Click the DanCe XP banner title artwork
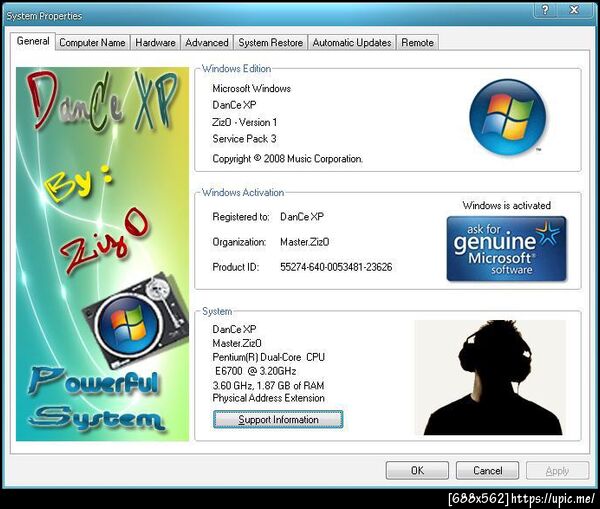This screenshot has width=600, height=509. (x=102, y=101)
